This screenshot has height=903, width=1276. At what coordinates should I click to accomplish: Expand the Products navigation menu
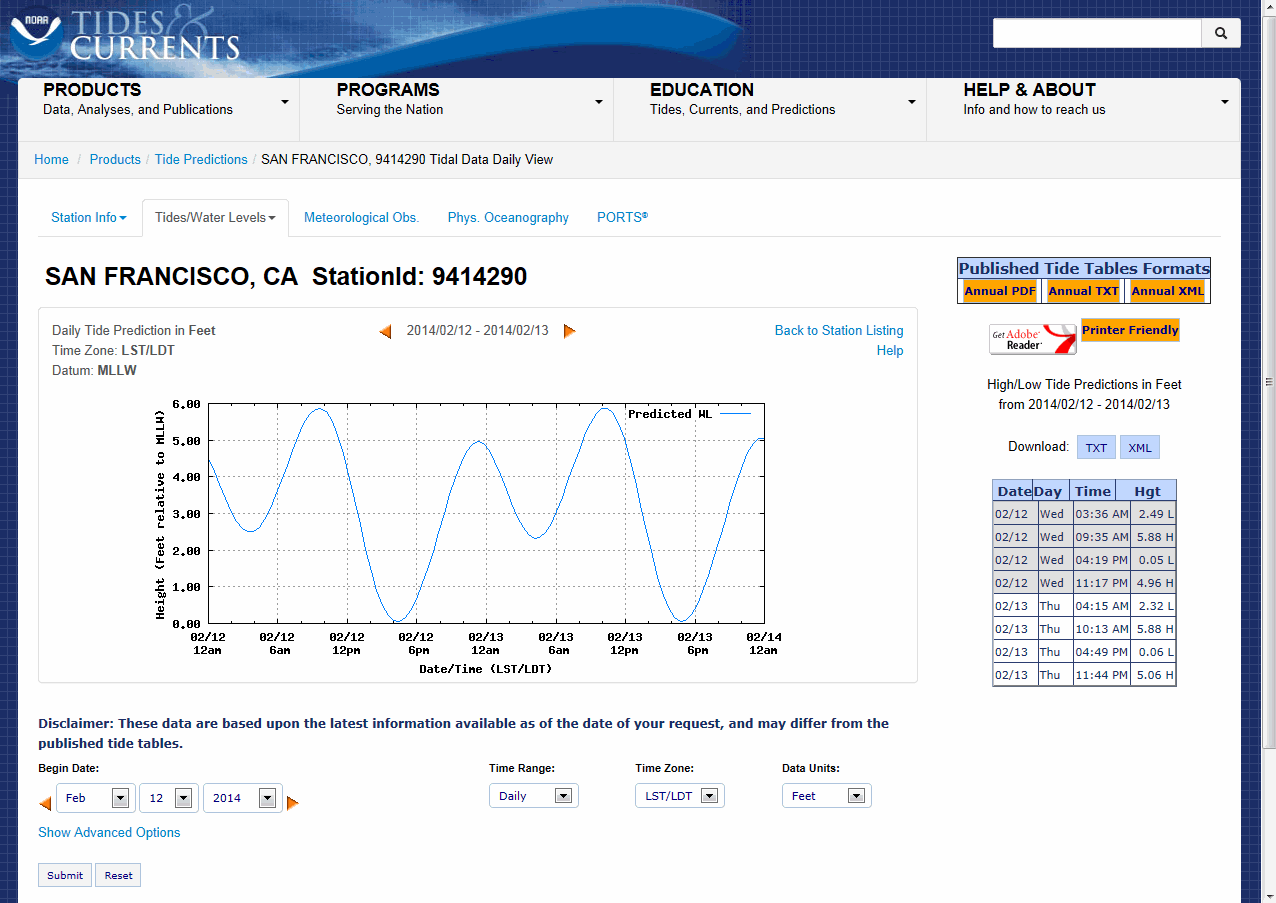point(158,99)
